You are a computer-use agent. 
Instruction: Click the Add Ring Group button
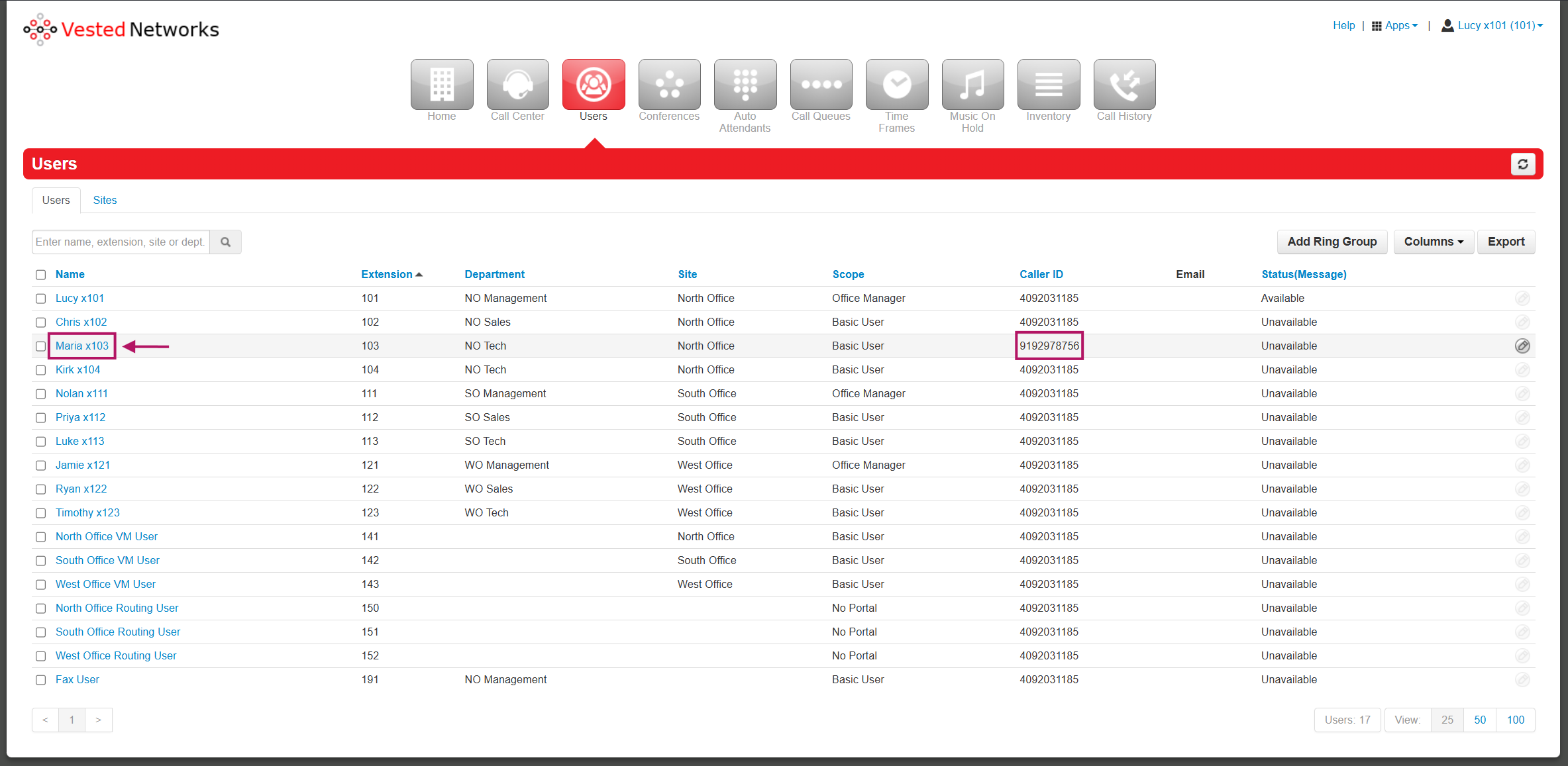pyautogui.click(x=1332, y=242)
